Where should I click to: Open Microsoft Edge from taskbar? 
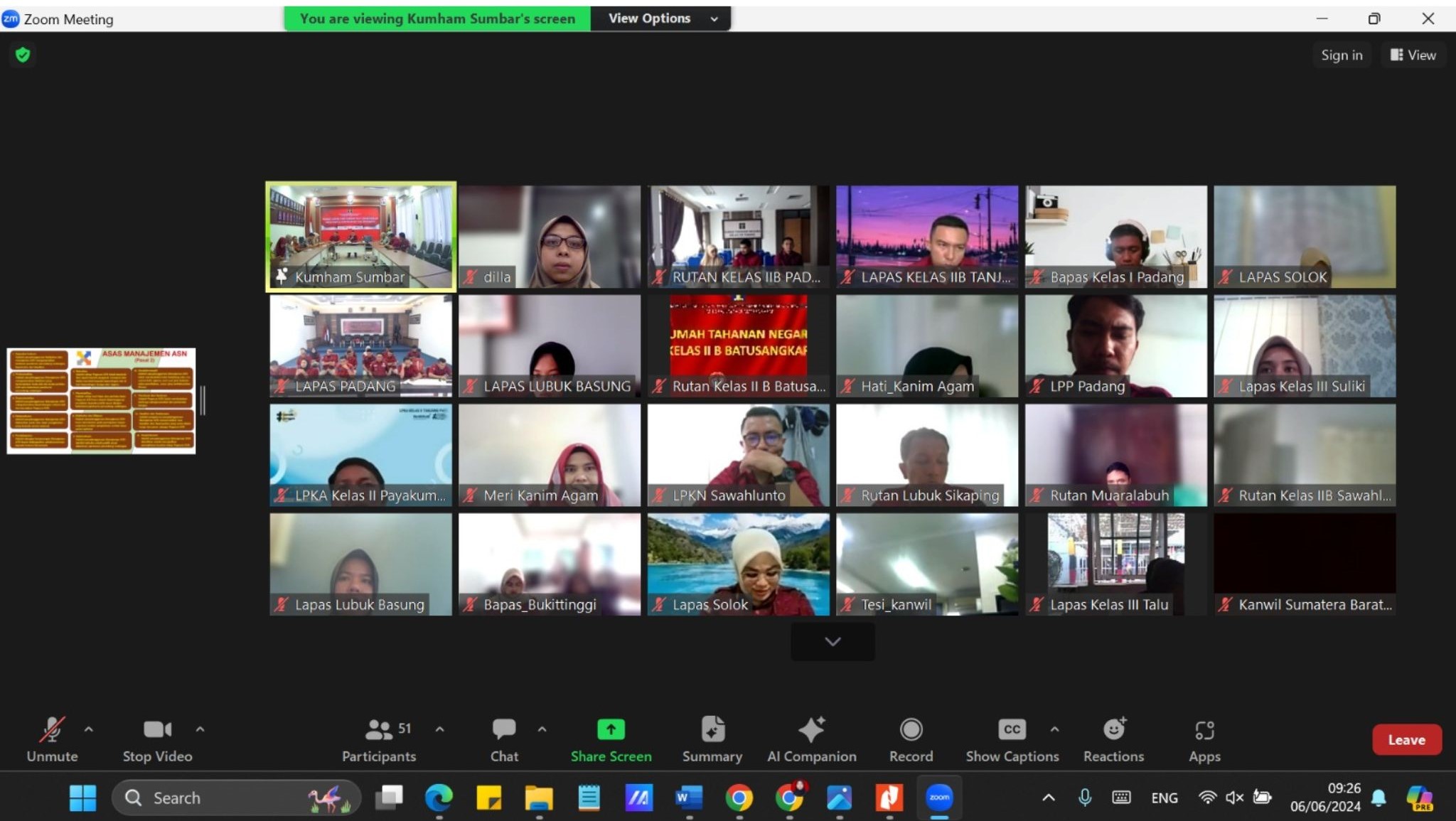pyautogui.click(x=439, y=798)
